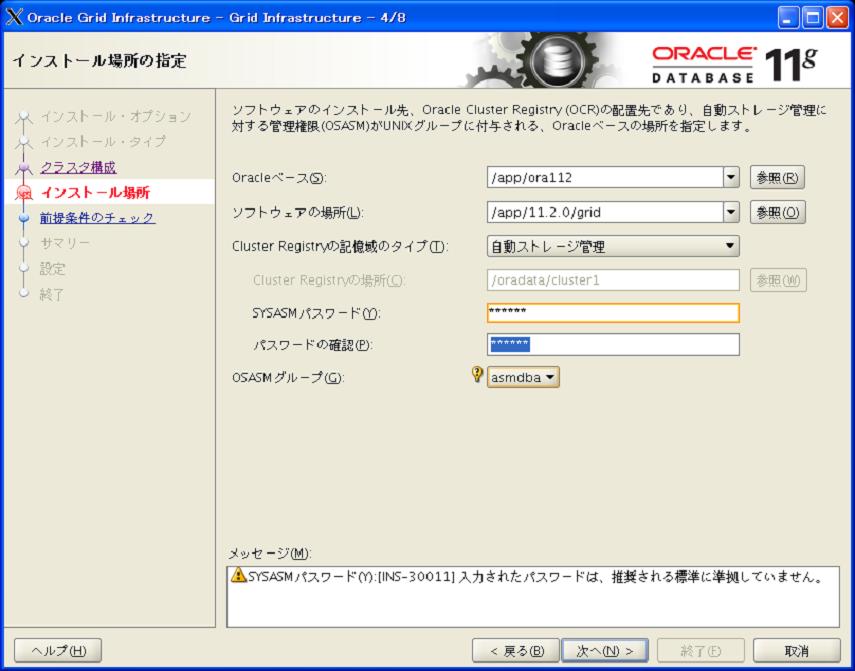Expand the Oracleベース path dropdown arrow

pyautogui.click(x=731, y=177)
